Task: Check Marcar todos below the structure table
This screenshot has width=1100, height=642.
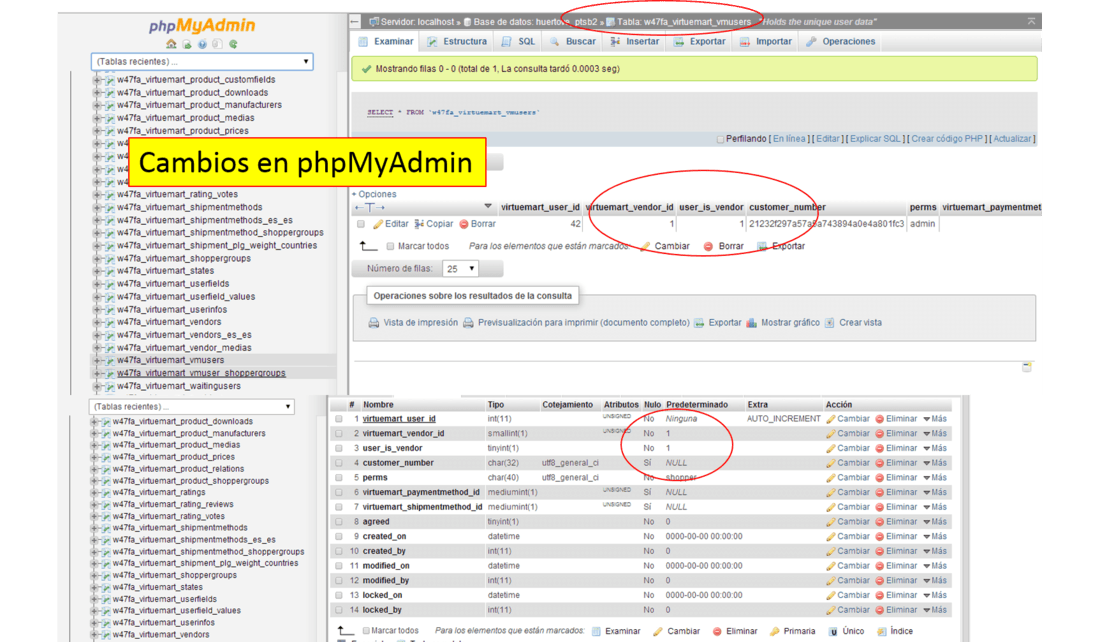Action: click(x=365, y=631)
